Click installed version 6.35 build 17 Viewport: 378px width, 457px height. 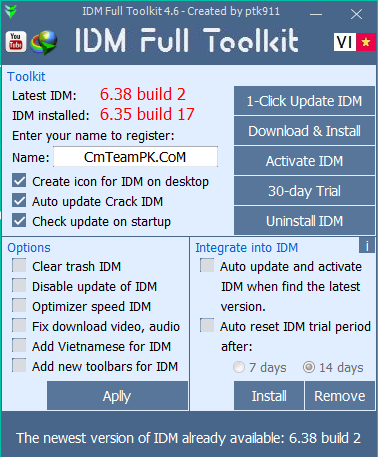pyautogui.click(x=147, y=114)
